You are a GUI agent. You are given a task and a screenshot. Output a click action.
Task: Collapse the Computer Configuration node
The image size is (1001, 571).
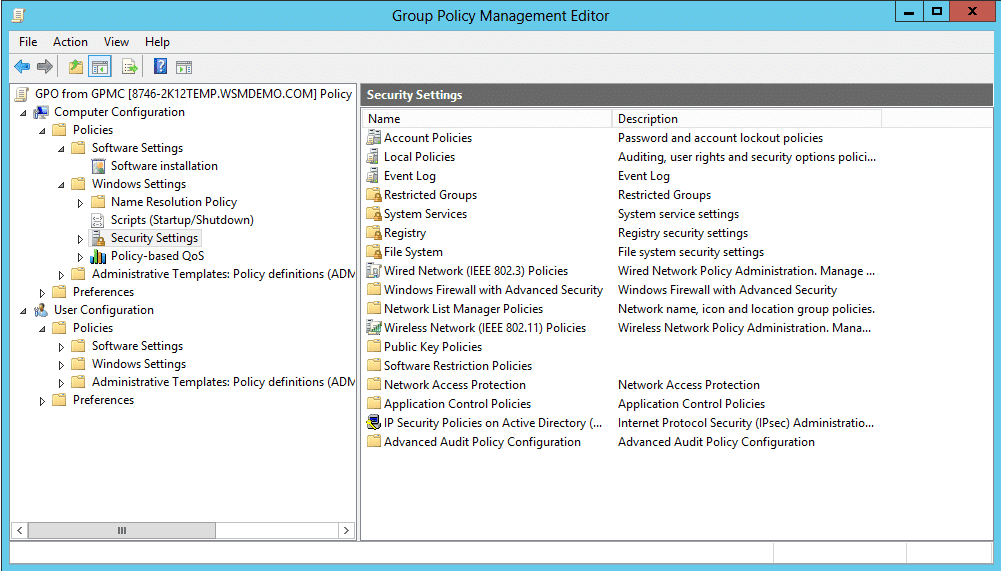pos(23,113)
